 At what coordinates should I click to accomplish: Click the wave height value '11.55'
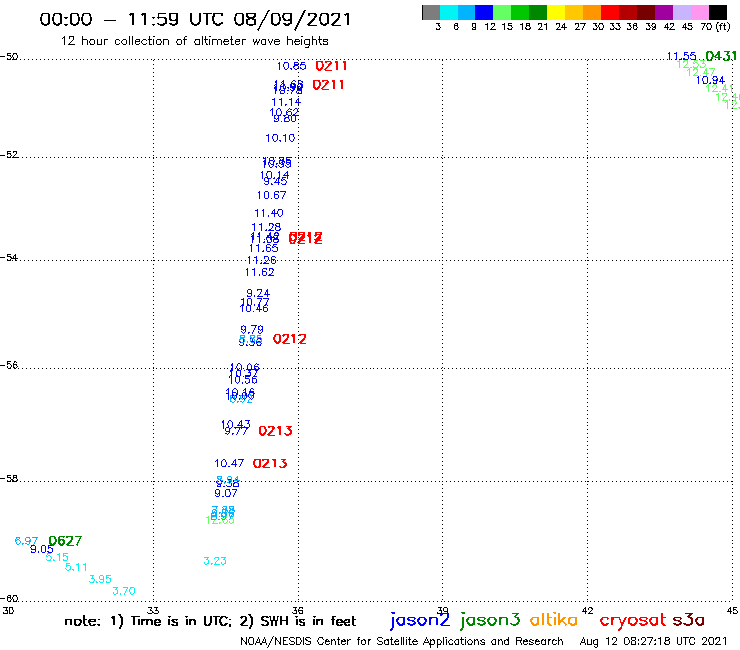coord(681,56)
